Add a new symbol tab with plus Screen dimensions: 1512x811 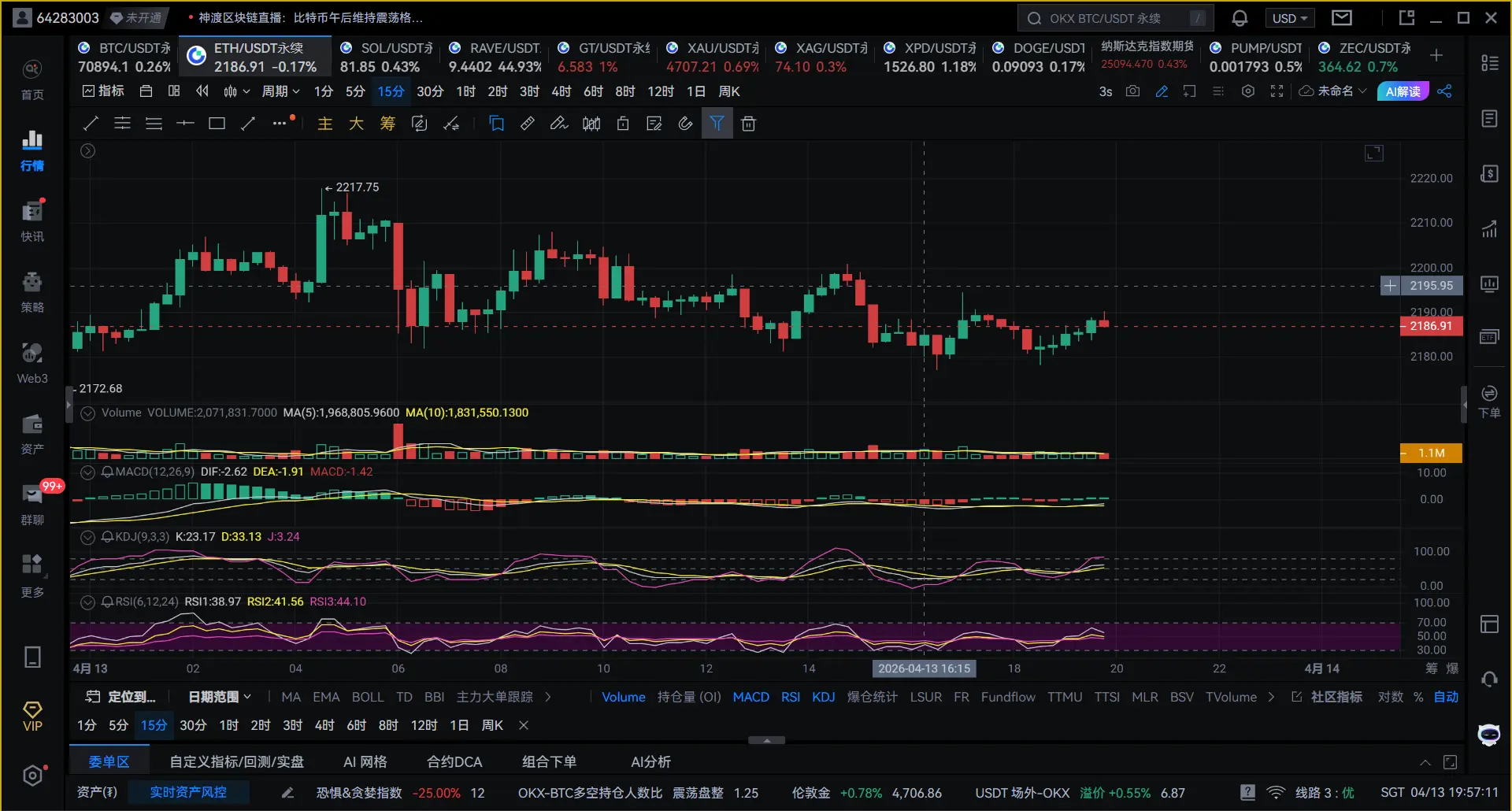(x=1436, y=55)
